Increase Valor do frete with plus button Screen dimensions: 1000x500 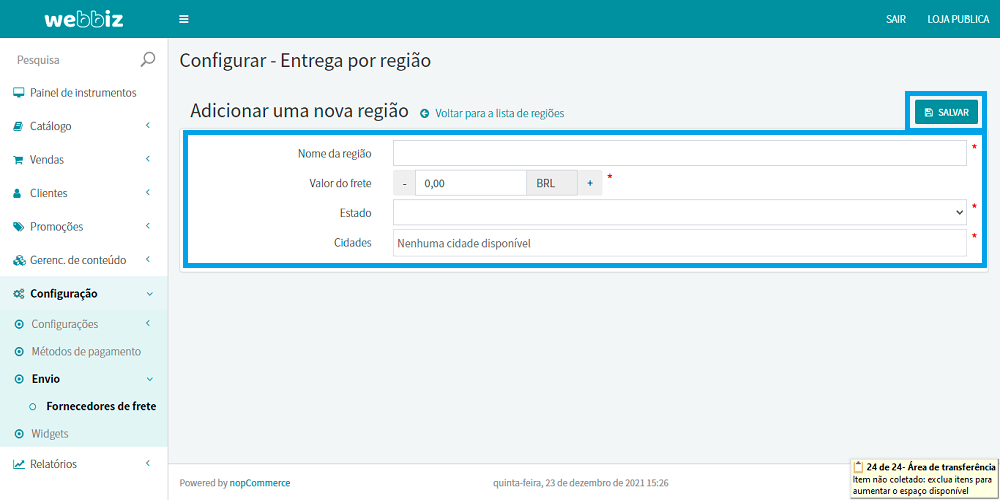click(x=590, y=183)
